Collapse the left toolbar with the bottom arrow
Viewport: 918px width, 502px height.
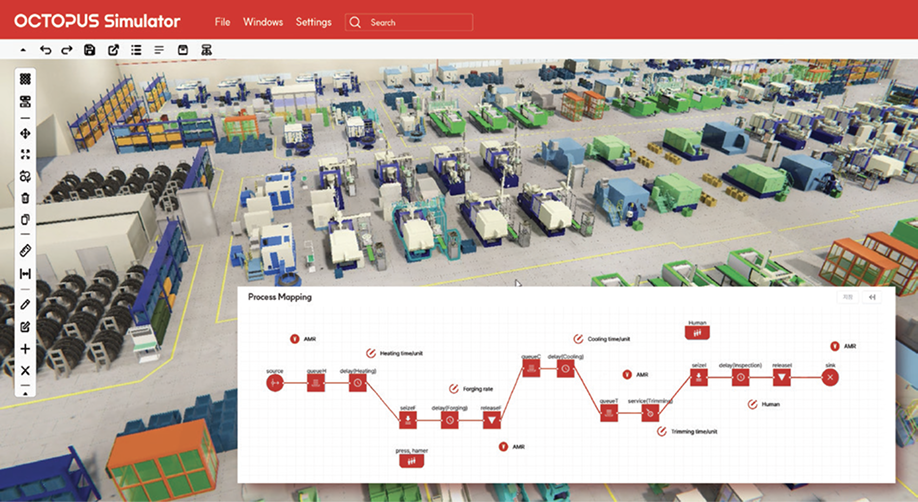click(25, 394)
